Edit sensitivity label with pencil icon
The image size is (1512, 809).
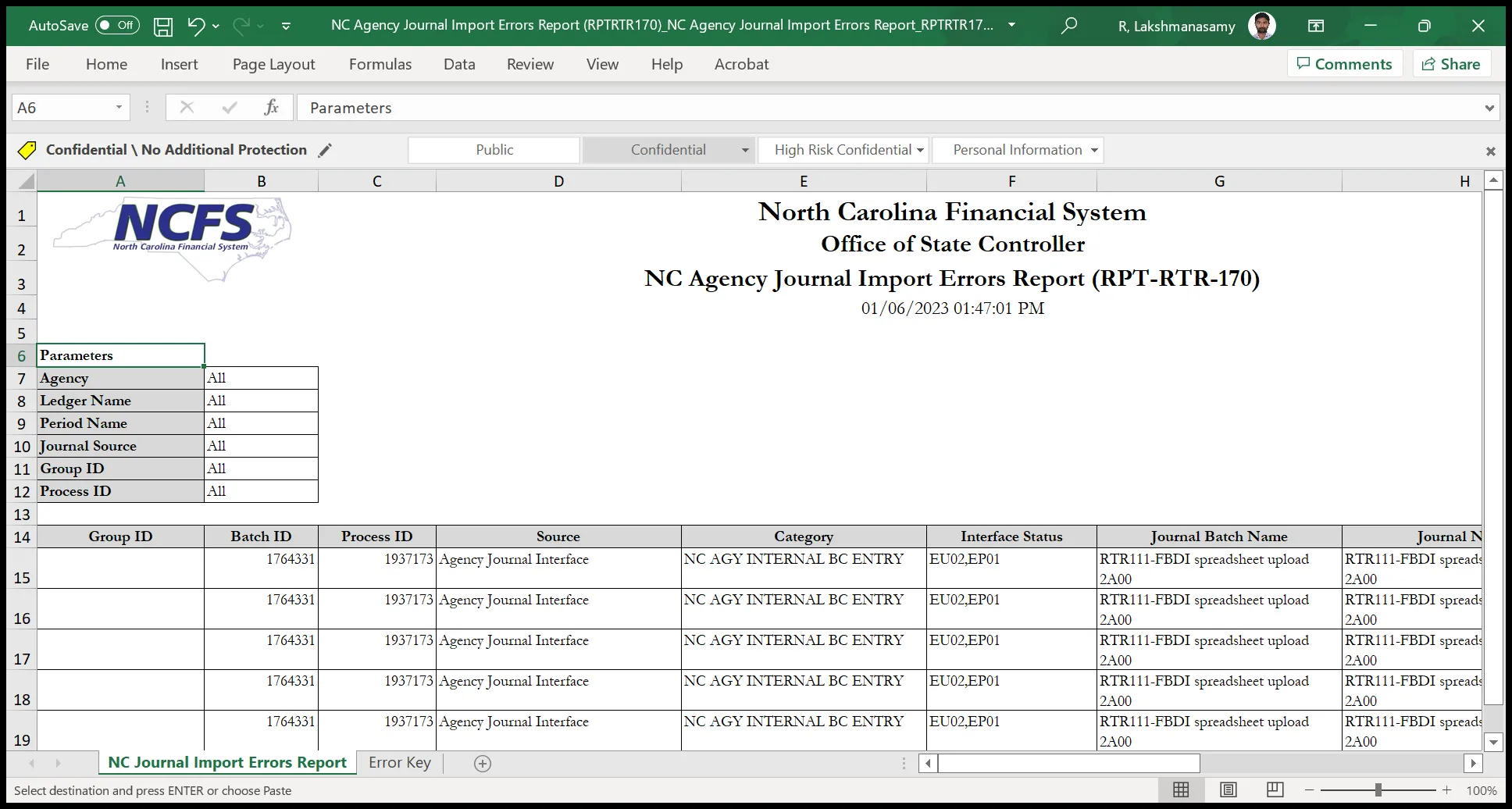click(325, 150)
